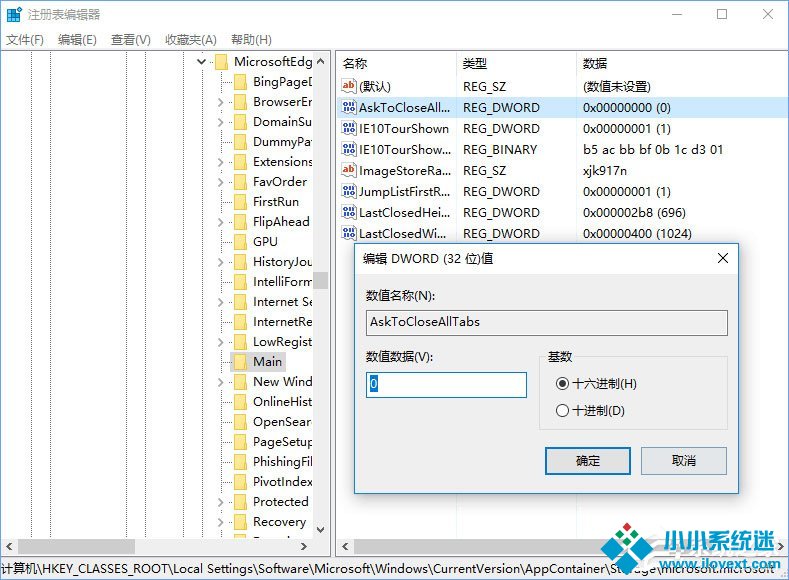This screenshot has width=789, height=580.
Task: Expand the FavOrder tree node
Action: (220, 182)
